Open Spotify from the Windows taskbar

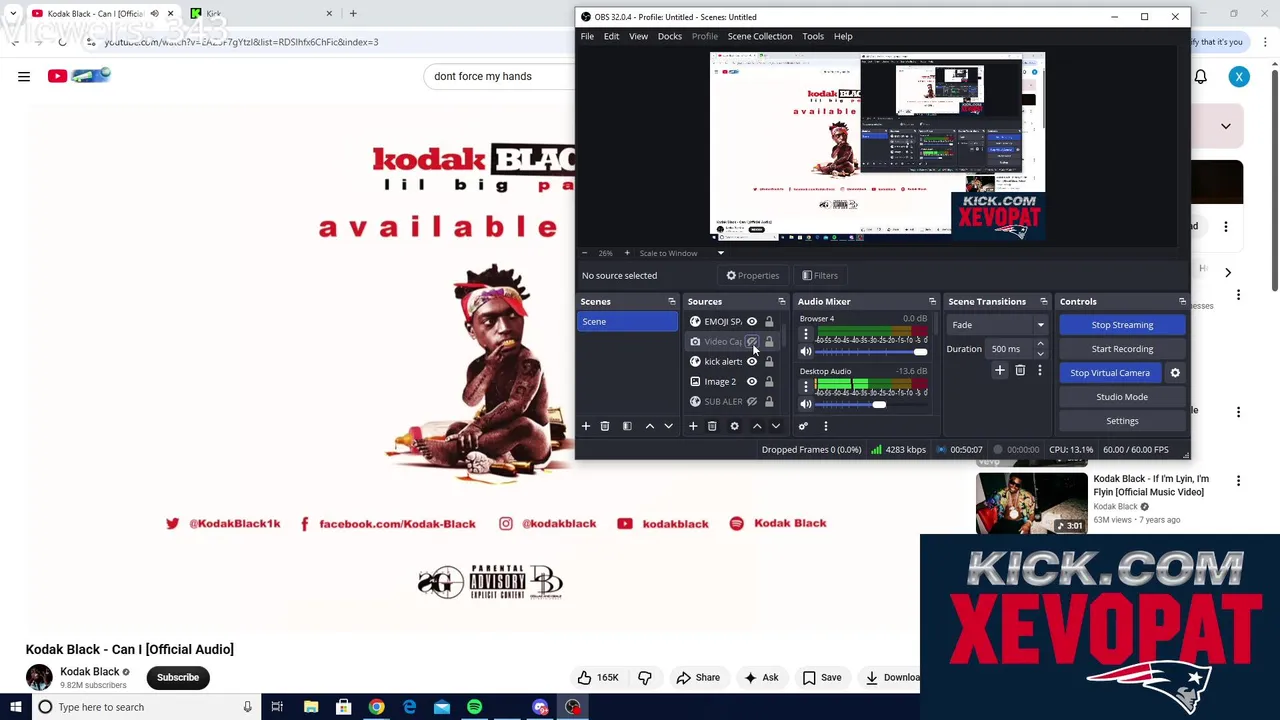(x=474, y=707)
